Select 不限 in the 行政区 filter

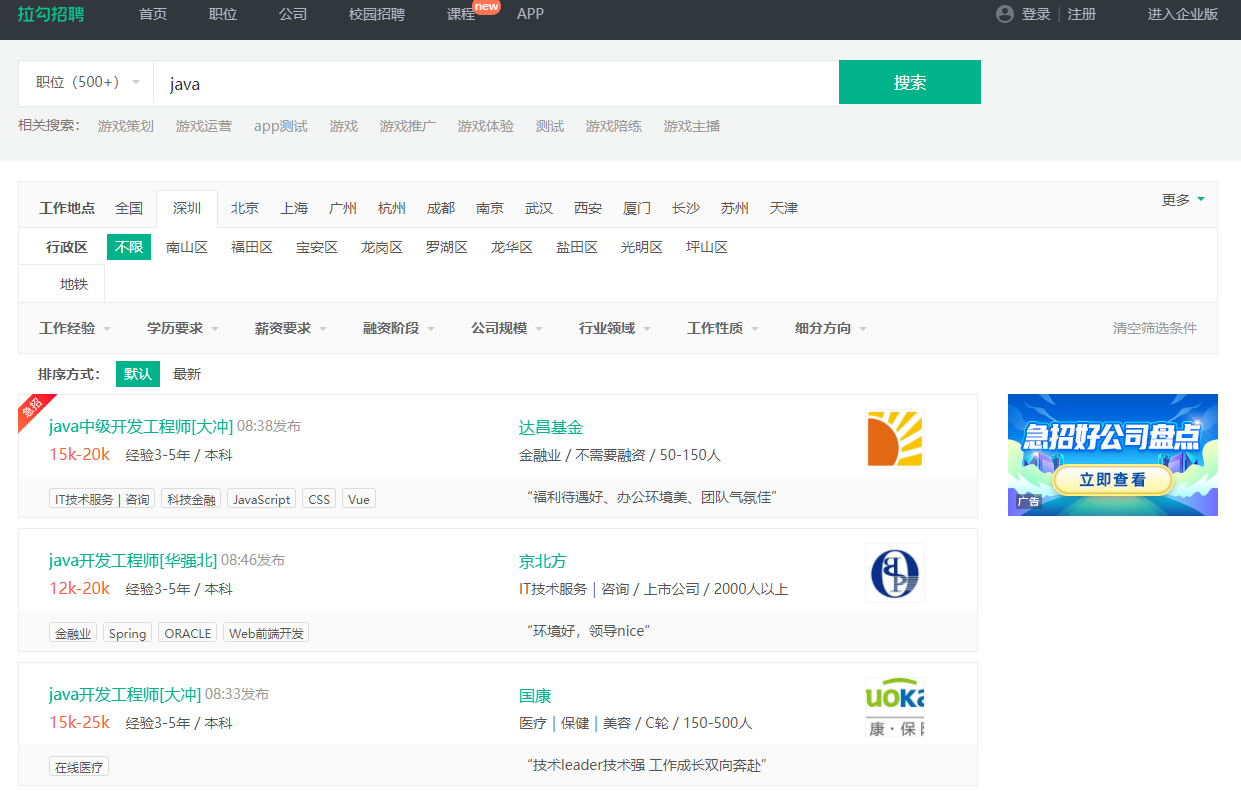click(129, 247)
